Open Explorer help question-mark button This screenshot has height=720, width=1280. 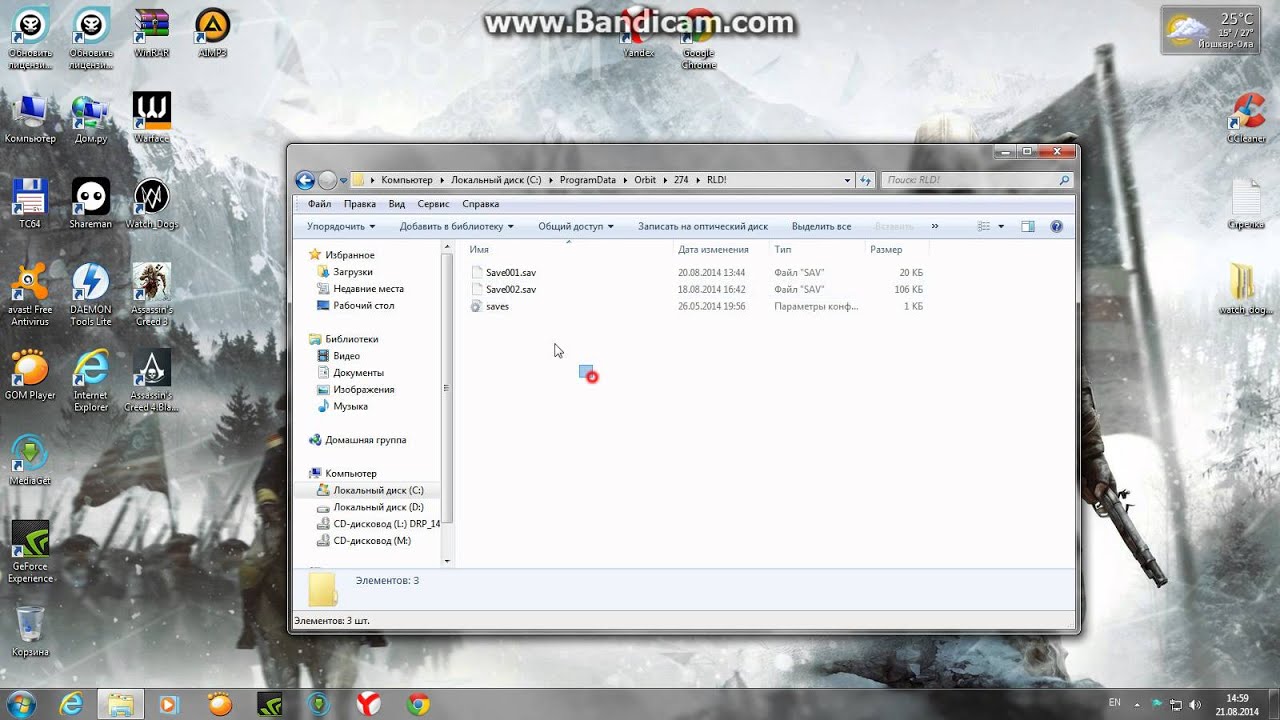(x=1056, y=227)
